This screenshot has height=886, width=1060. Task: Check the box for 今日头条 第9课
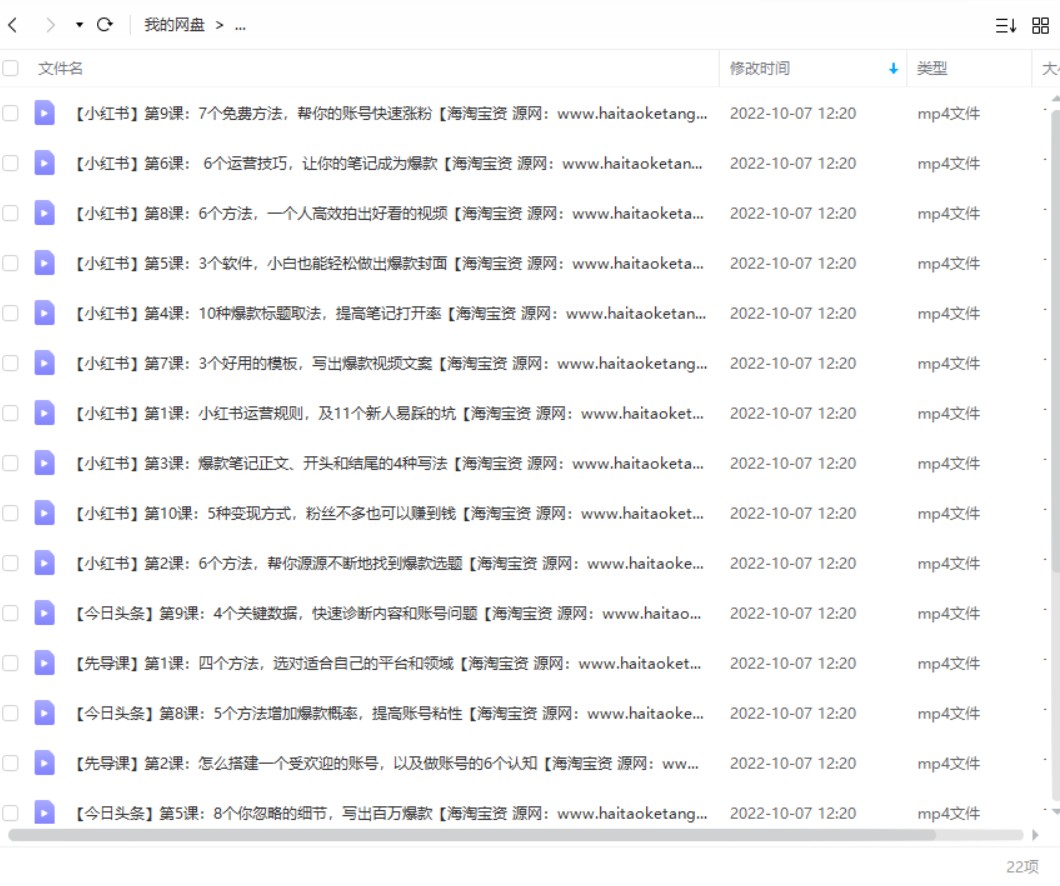click(10, 613)
